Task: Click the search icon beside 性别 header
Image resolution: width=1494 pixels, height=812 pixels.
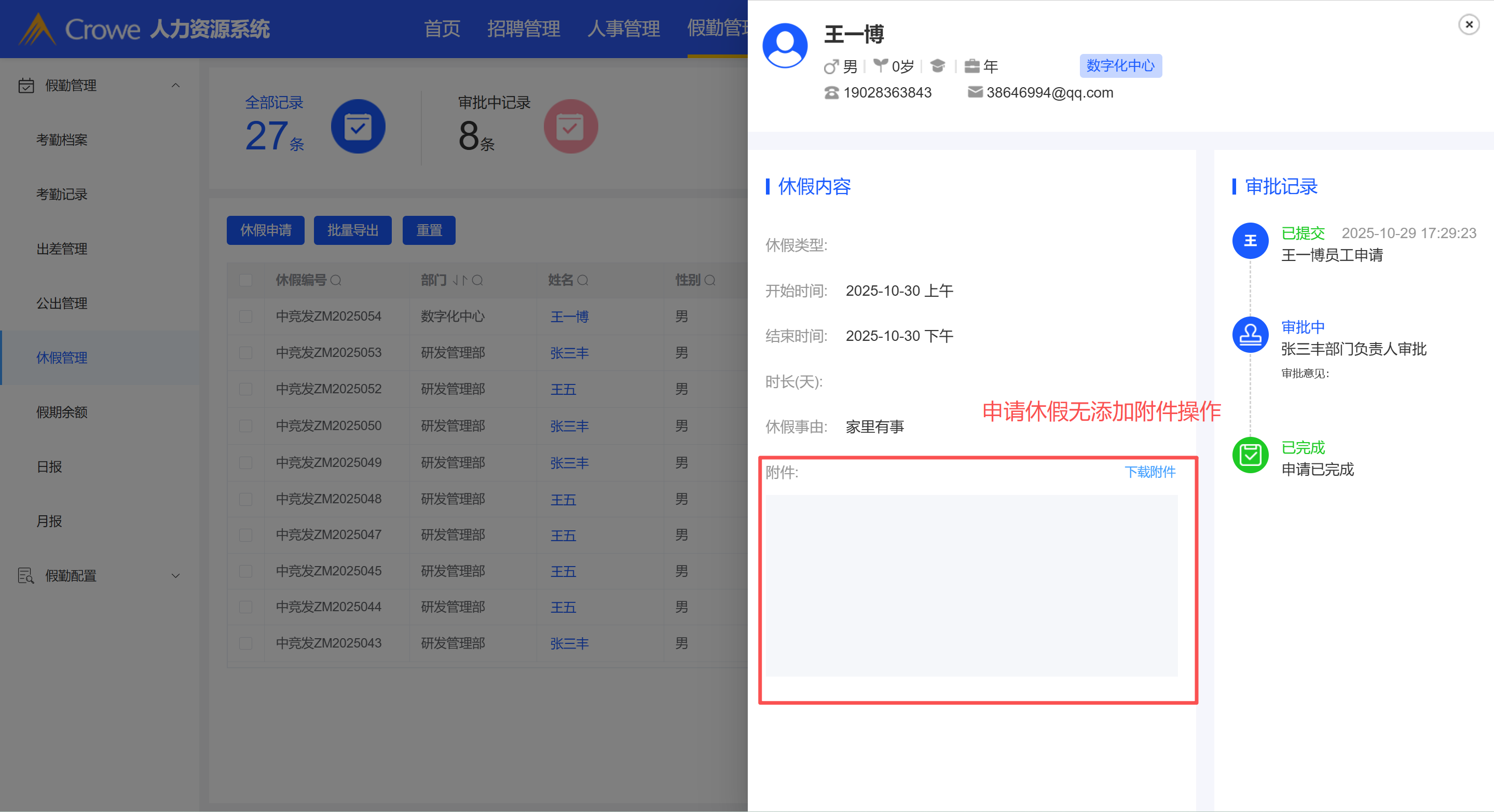Action: point(710,281)
